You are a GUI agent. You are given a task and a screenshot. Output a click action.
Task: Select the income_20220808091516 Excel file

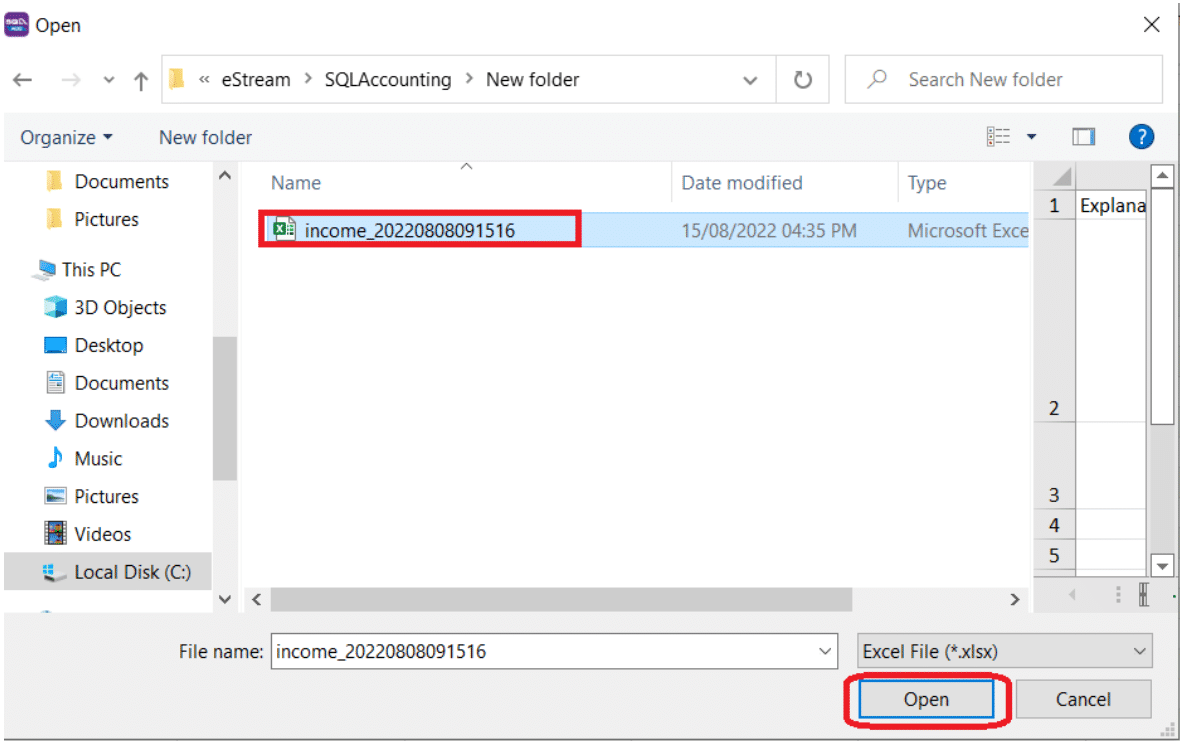pyautogui.click(x=409, y=231)
